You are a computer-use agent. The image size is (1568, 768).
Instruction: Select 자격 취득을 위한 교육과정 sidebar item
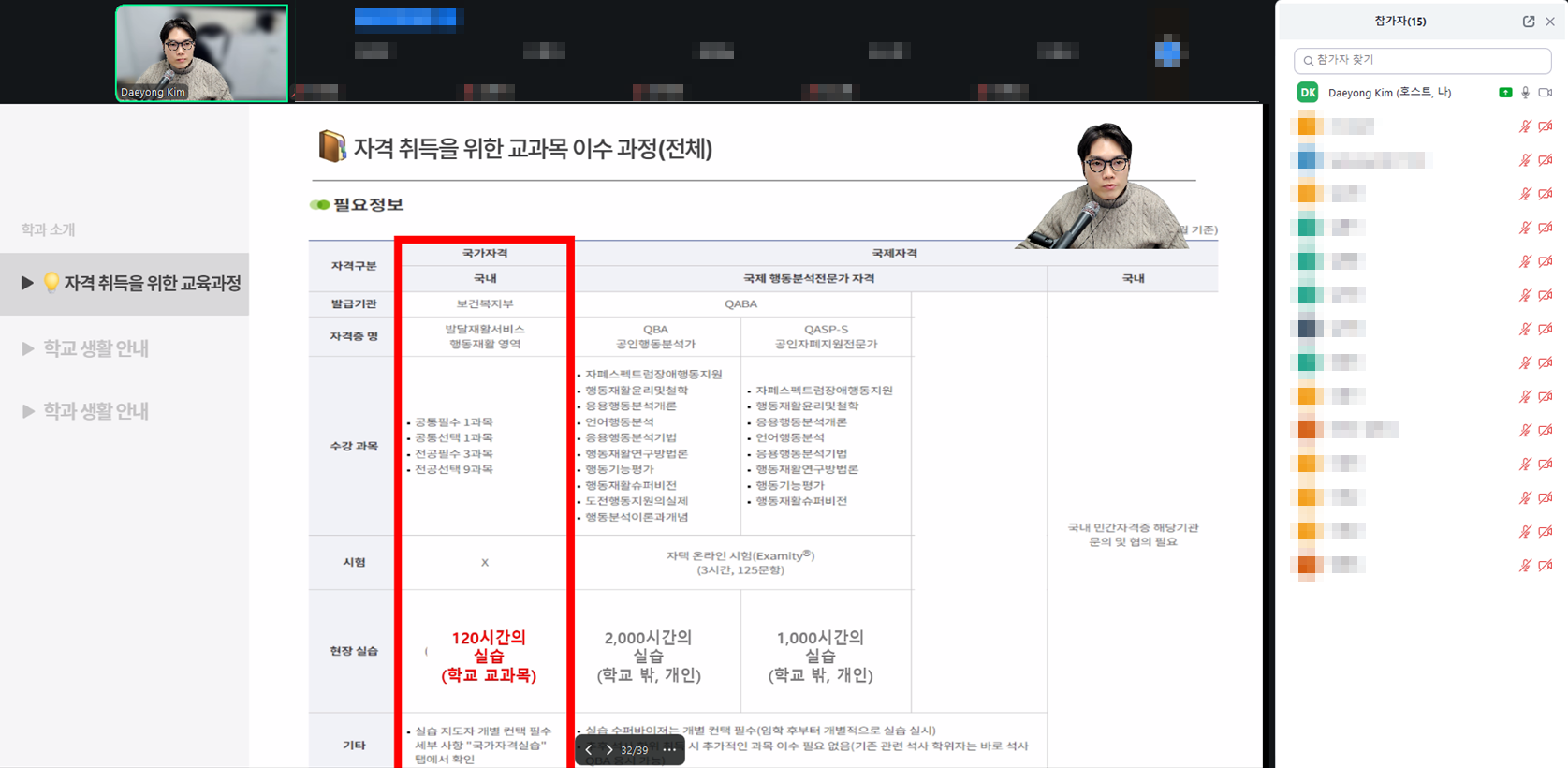152,283
